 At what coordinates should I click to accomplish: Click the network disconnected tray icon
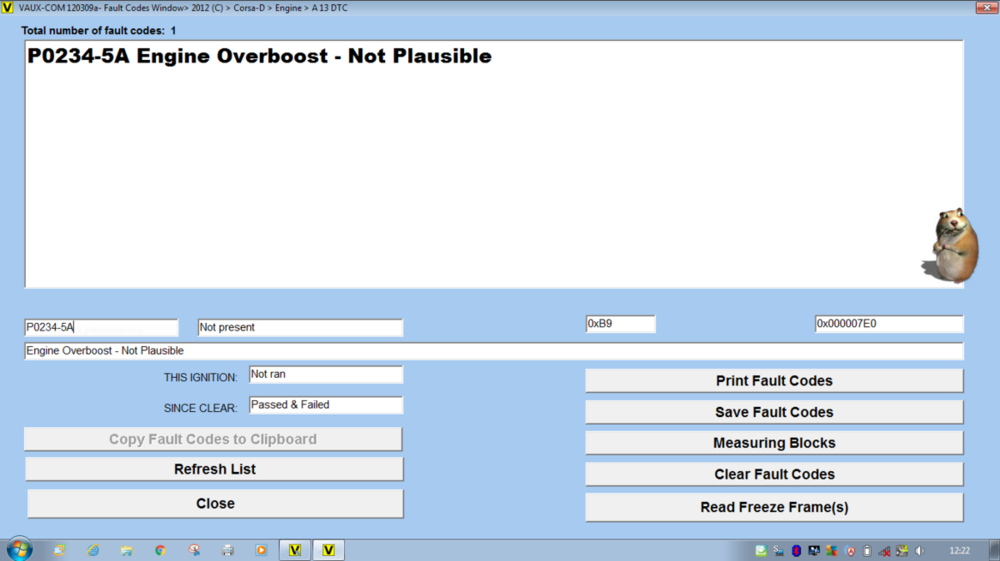click(x=884, y=550)
